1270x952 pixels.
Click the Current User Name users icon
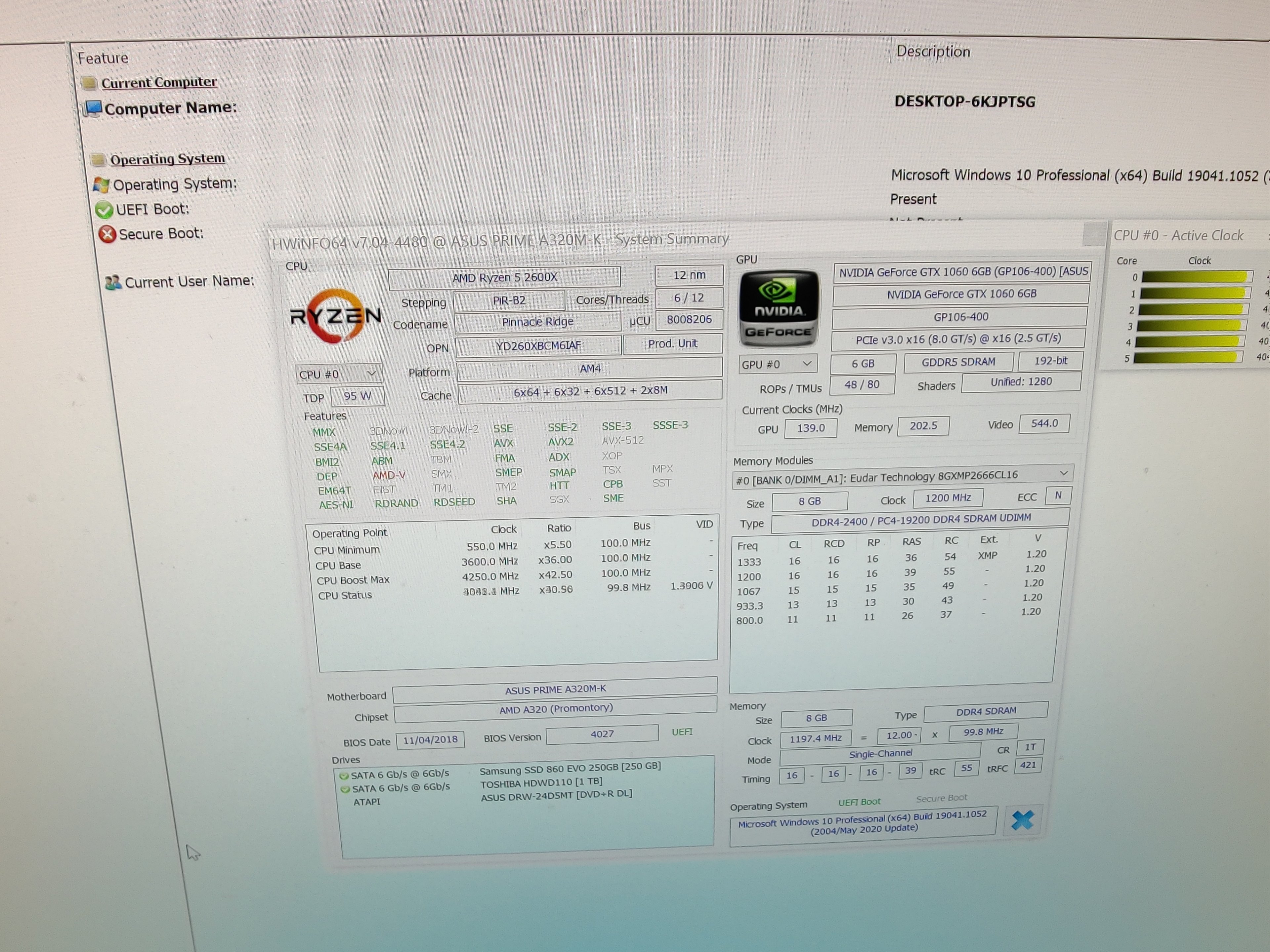coord(113,282)
